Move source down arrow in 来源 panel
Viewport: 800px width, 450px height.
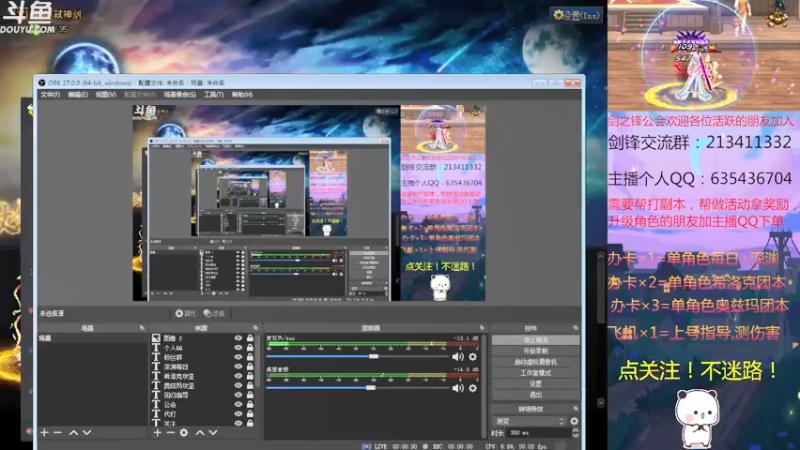click(213, 433)
